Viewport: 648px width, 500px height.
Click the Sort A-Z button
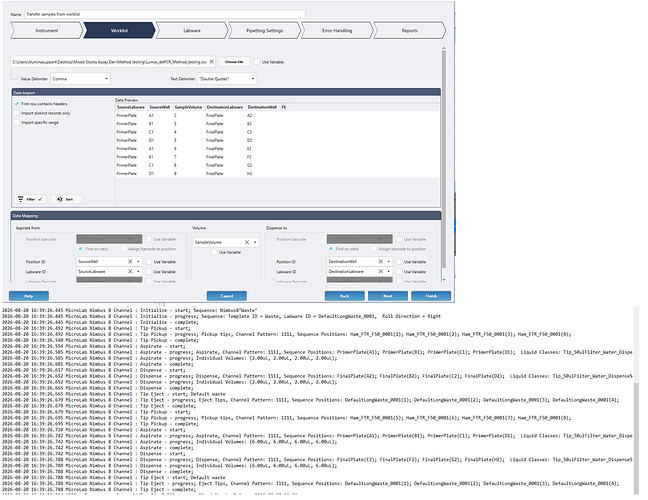pos(66,199)
